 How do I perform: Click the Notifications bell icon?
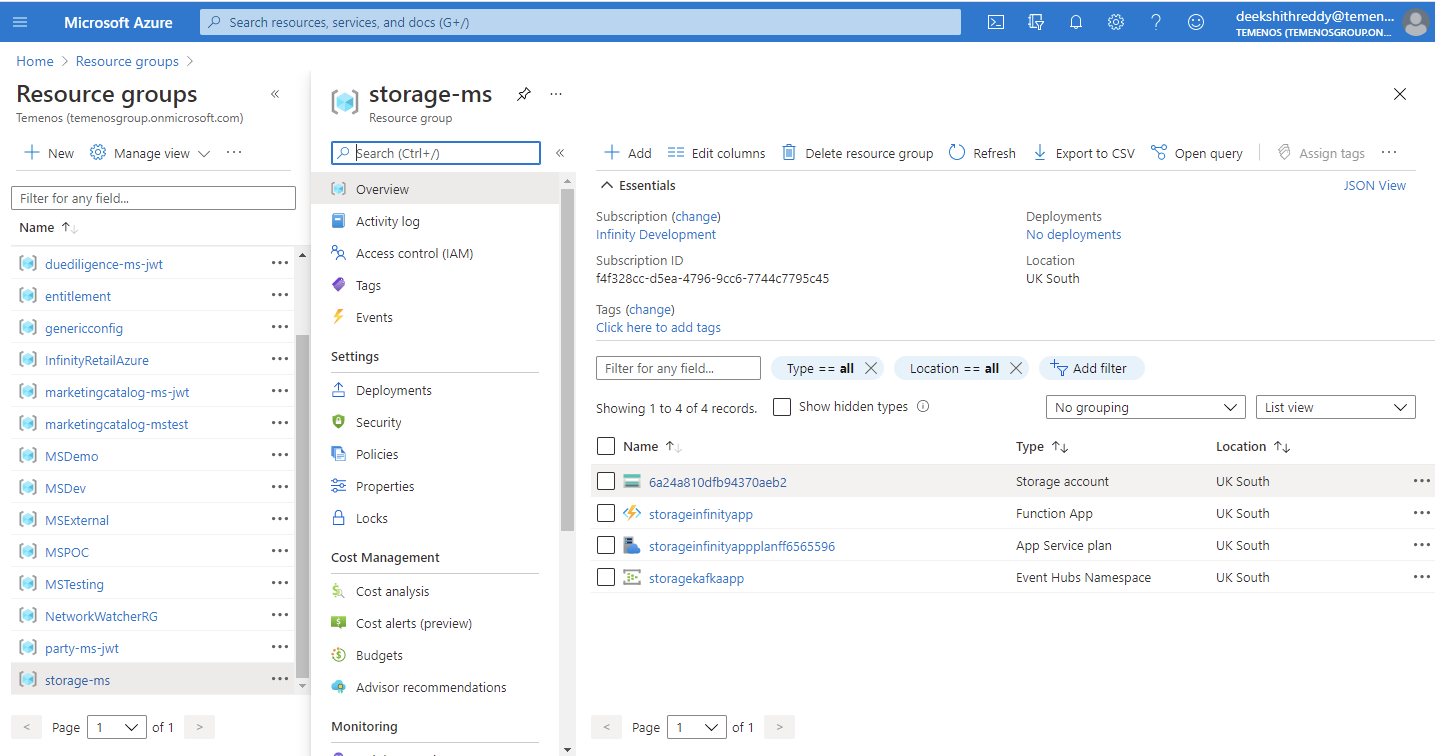click(x=1076, y=22)
